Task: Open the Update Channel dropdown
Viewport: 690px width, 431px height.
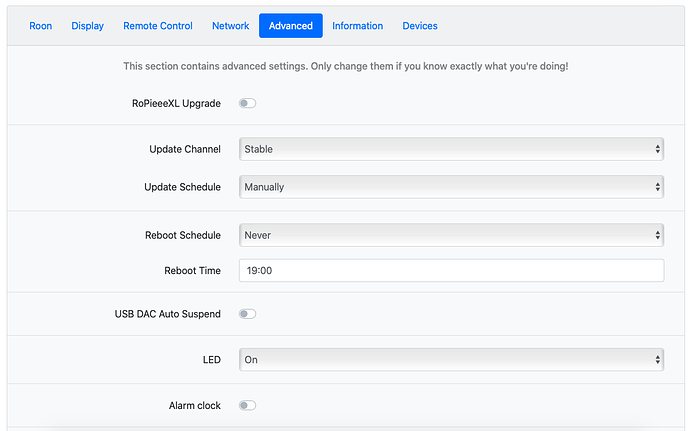Action: 451,149
